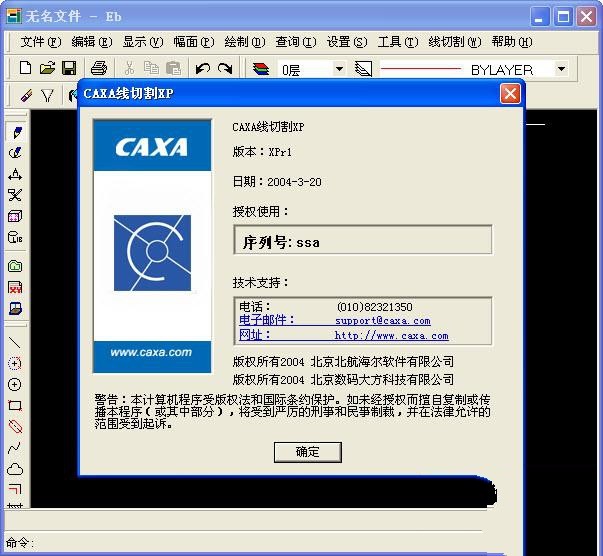
Task: Expand the BYLAYER line type dropdown
Action: (561, 69)
